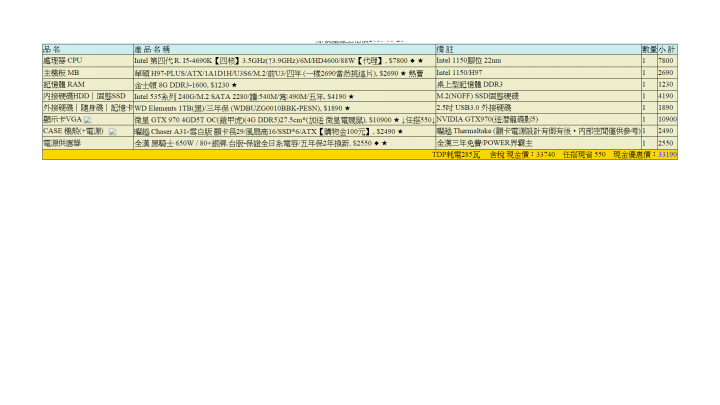
Task: Click the 2.5吋 USB3.0 外接硬碟 remark
Action: click(x=474, y=108)
